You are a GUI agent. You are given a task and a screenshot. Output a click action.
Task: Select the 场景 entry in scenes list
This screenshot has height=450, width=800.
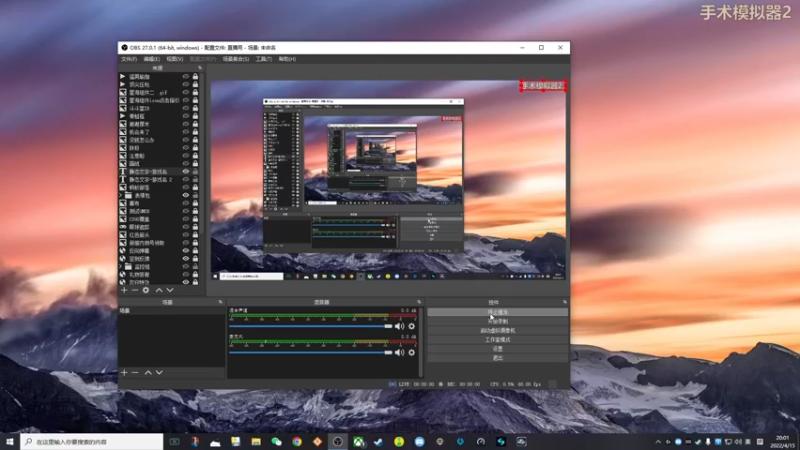coord(171,311)
